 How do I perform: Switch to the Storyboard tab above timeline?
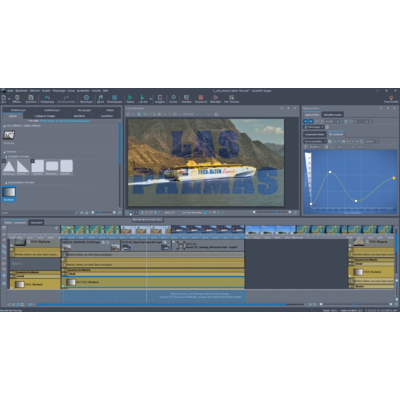[36, 222]
